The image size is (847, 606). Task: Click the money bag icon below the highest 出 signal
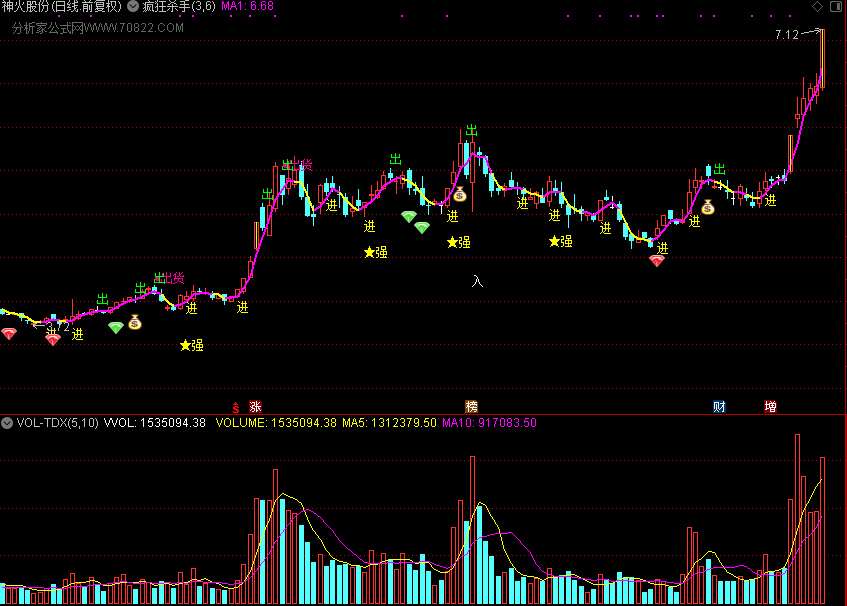tap(460, 194)
